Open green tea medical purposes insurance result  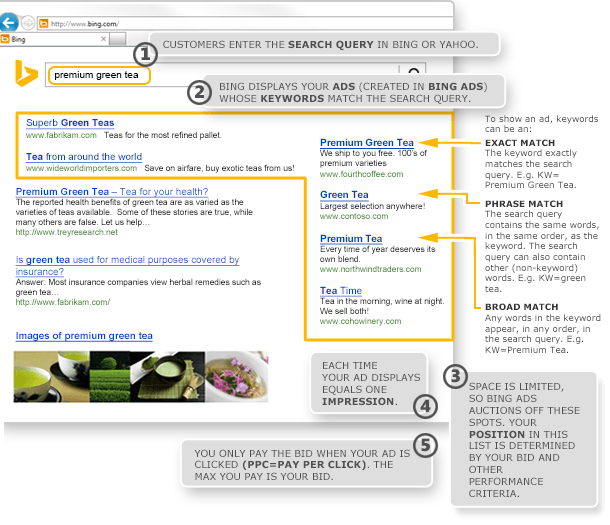[127, 265]
